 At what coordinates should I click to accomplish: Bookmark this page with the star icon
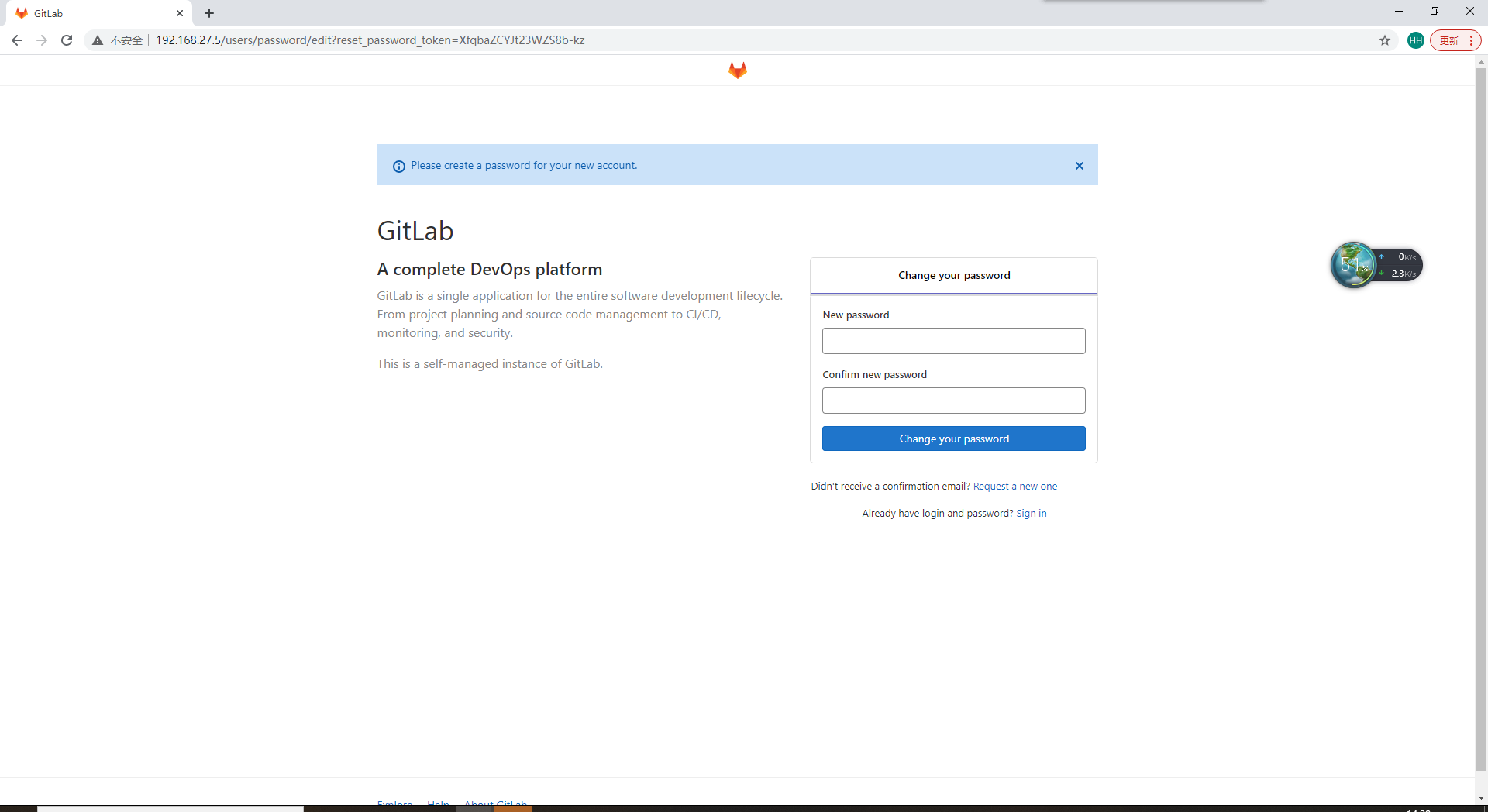(x=1385, y=40)
